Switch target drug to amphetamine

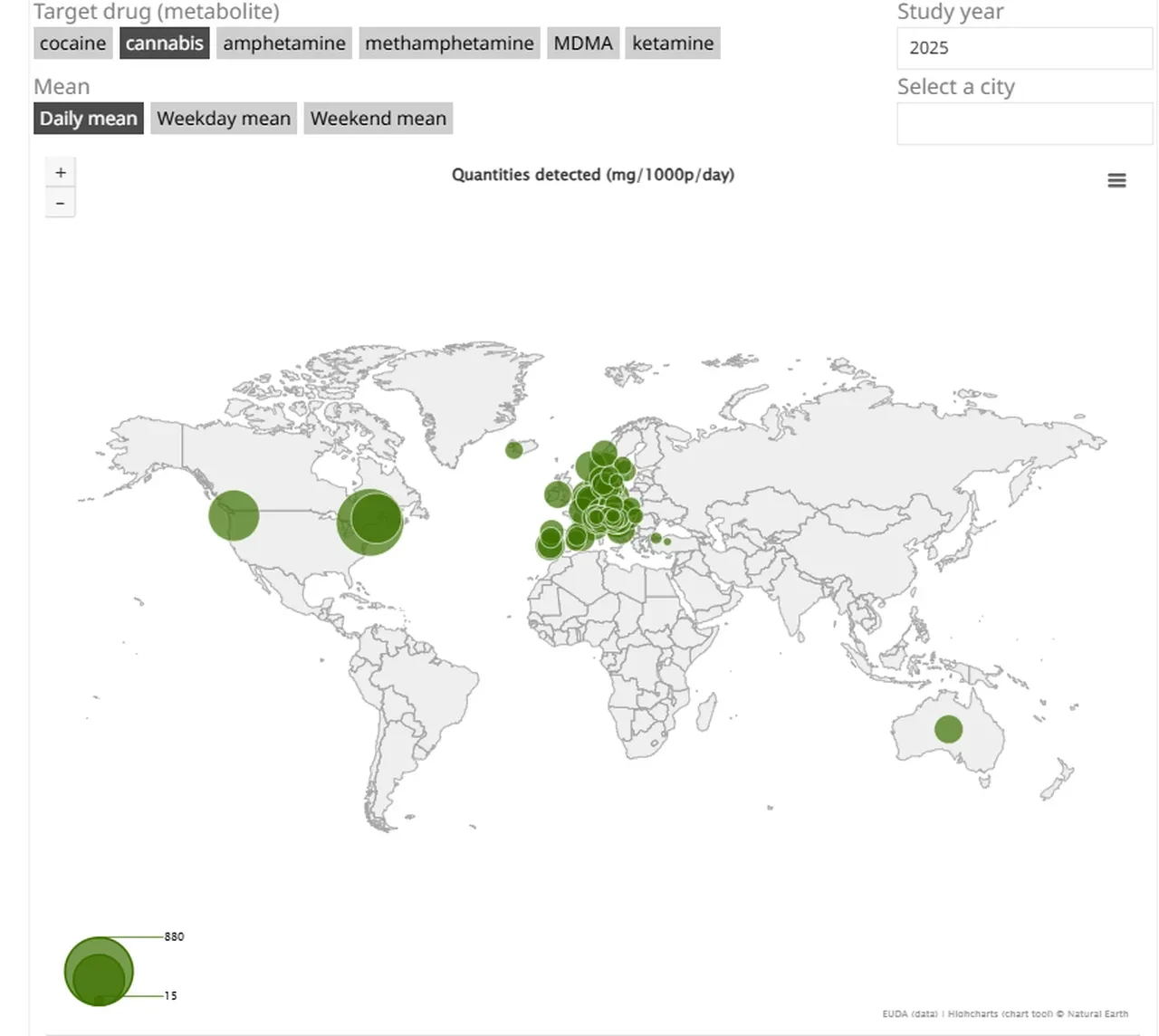tap(284, 43)
